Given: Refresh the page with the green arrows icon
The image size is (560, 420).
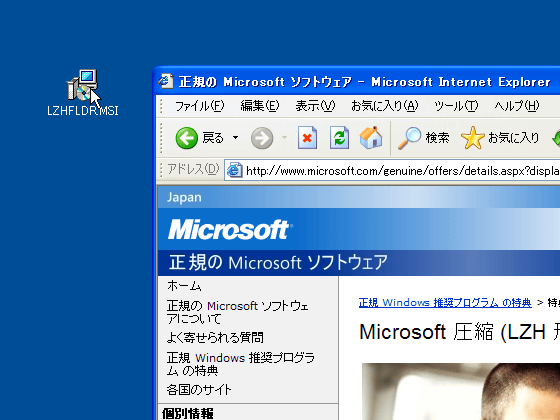Looking at the screenshot, I should point(339,138).
